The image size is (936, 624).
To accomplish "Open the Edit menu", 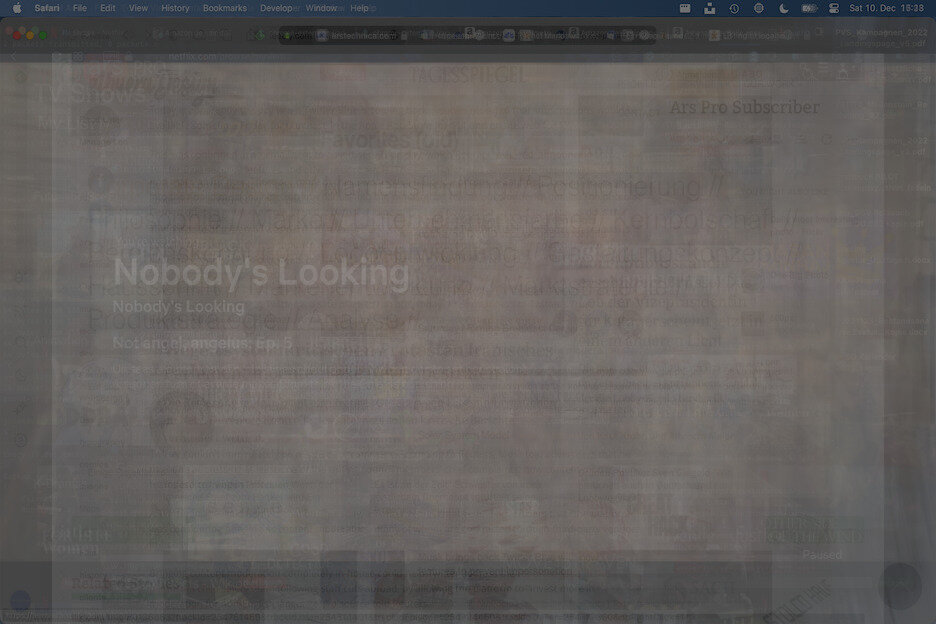I will coord(107,8).
